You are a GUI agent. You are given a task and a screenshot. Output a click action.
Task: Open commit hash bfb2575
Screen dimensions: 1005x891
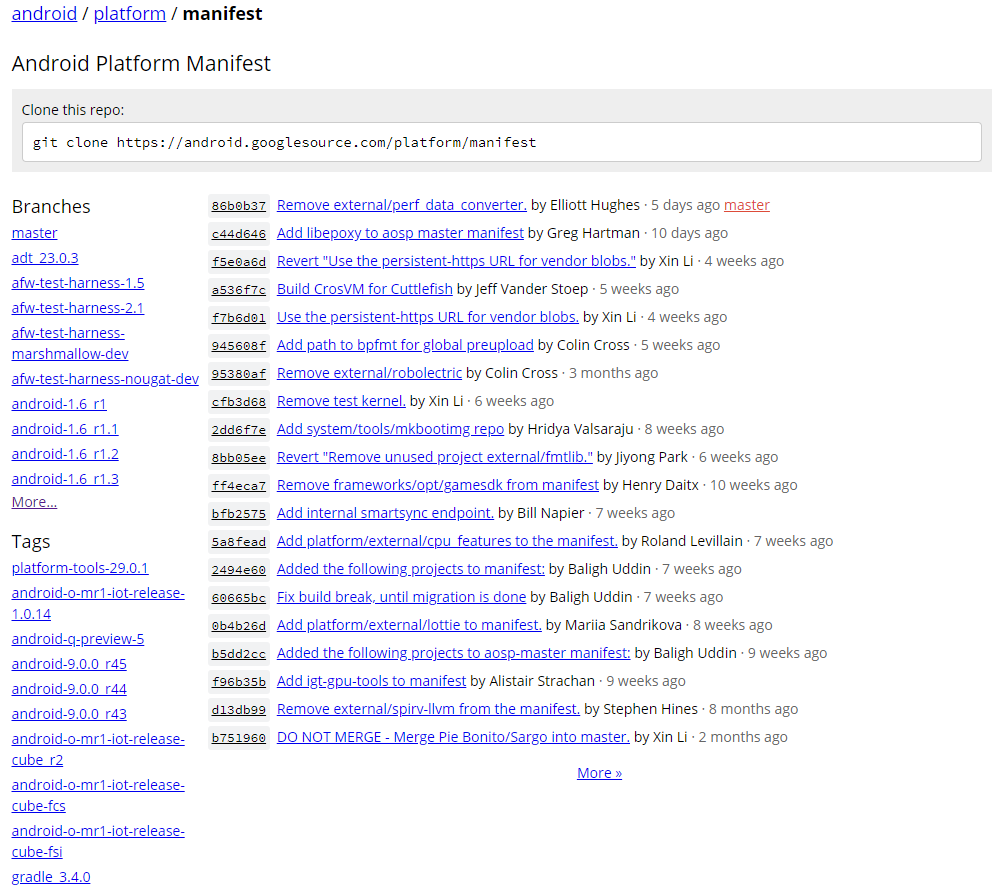click(238, 514)
